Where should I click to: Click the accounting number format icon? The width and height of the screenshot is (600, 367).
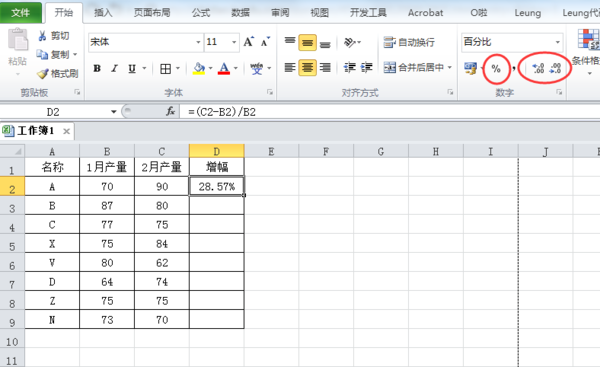pos(470,69)
